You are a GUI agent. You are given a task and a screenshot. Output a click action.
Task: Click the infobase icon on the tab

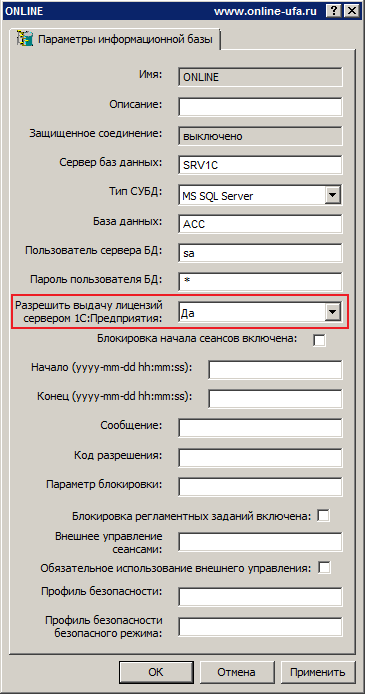24,39
